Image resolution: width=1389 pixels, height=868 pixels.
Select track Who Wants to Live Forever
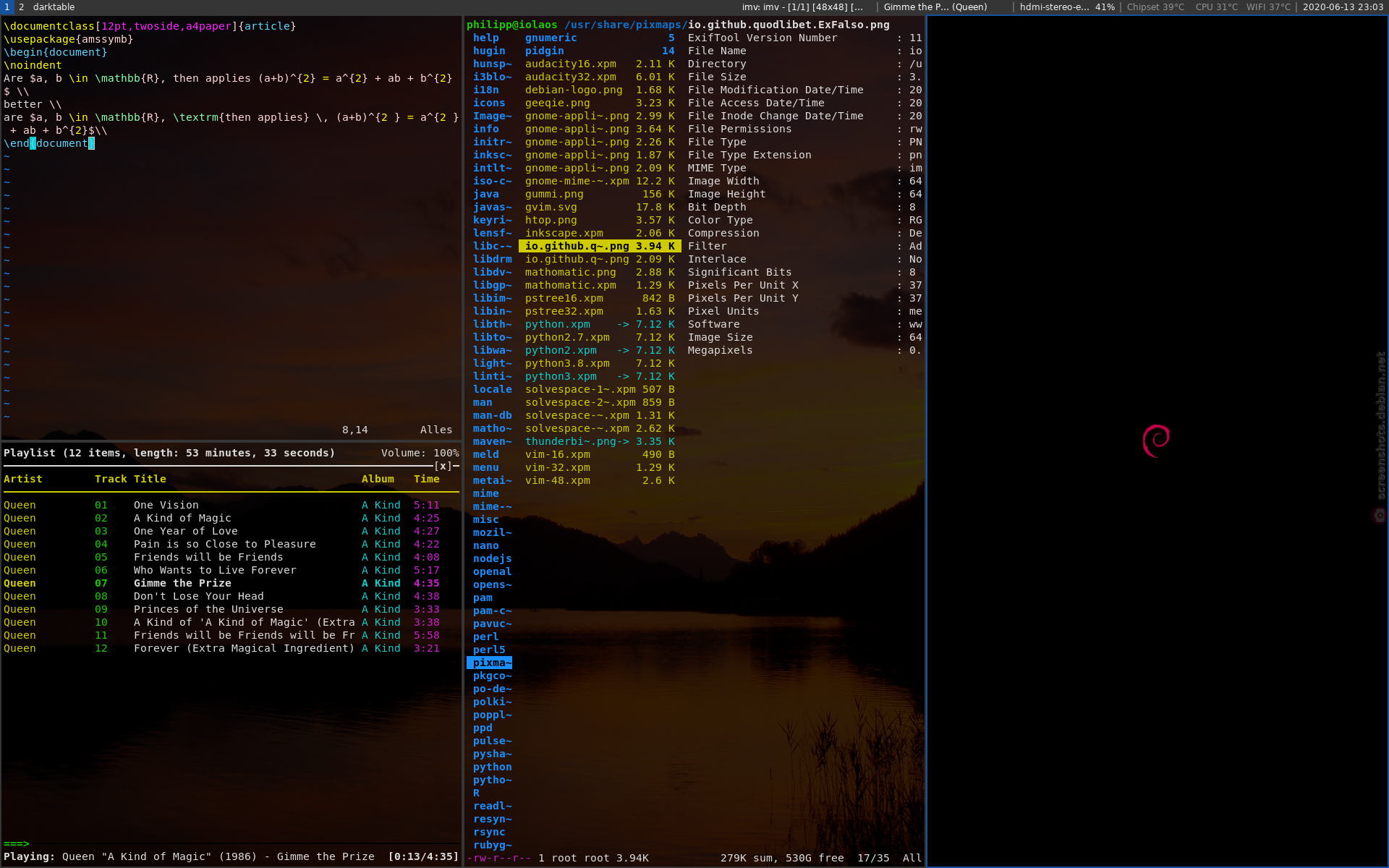pos(231,570)
